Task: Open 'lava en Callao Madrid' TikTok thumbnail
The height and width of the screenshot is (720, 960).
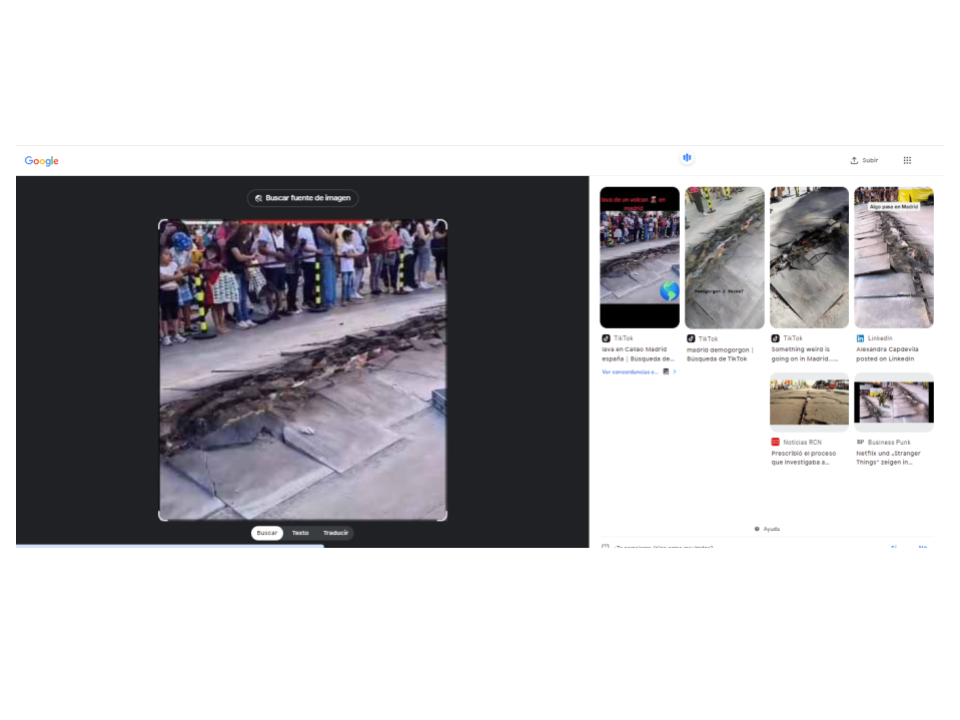Action: click(639, 257)
